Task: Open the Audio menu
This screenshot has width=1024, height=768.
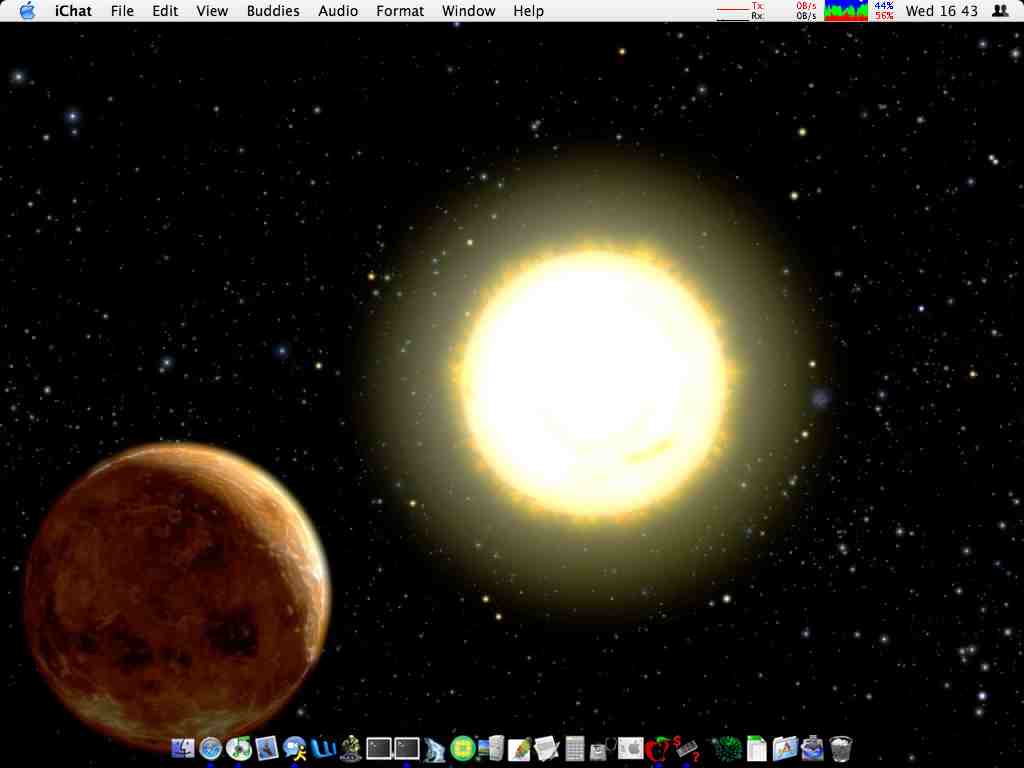Action: [x=338, y=11]
